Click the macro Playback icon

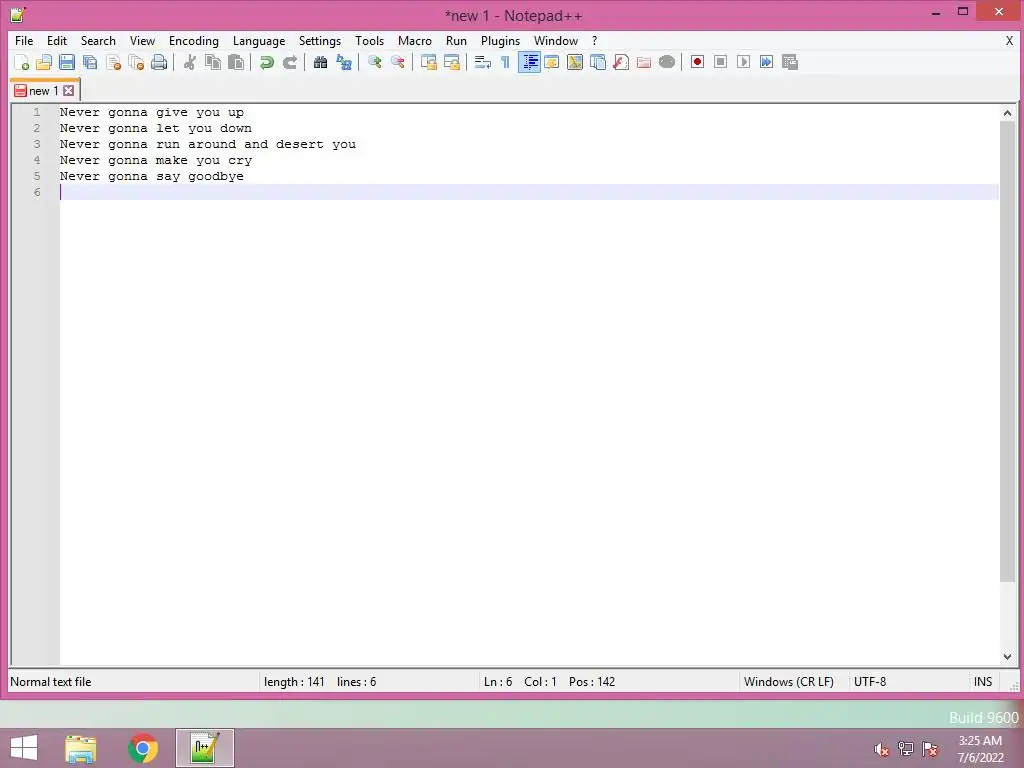tap(743, 62)
